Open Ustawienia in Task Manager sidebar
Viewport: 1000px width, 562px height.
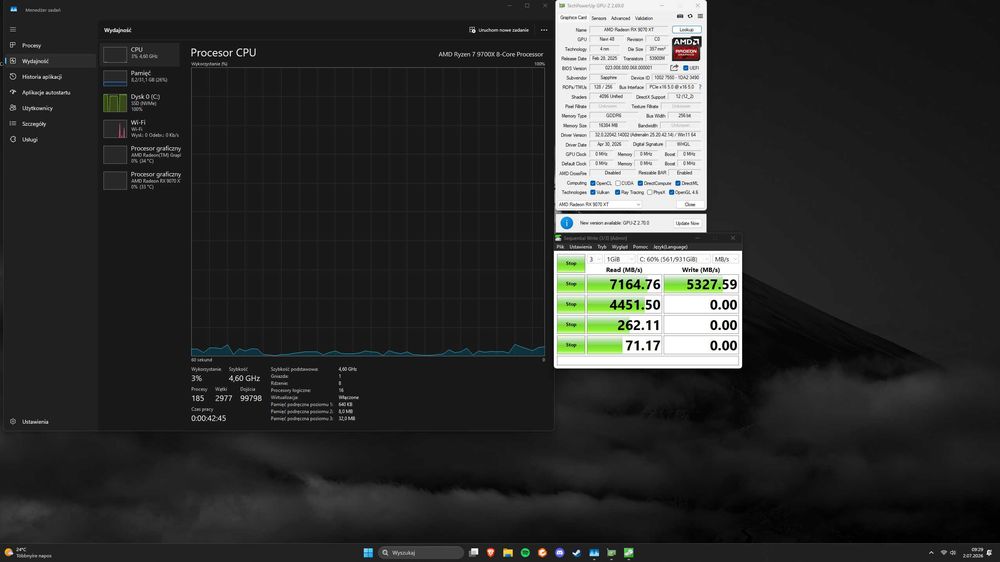49,422
